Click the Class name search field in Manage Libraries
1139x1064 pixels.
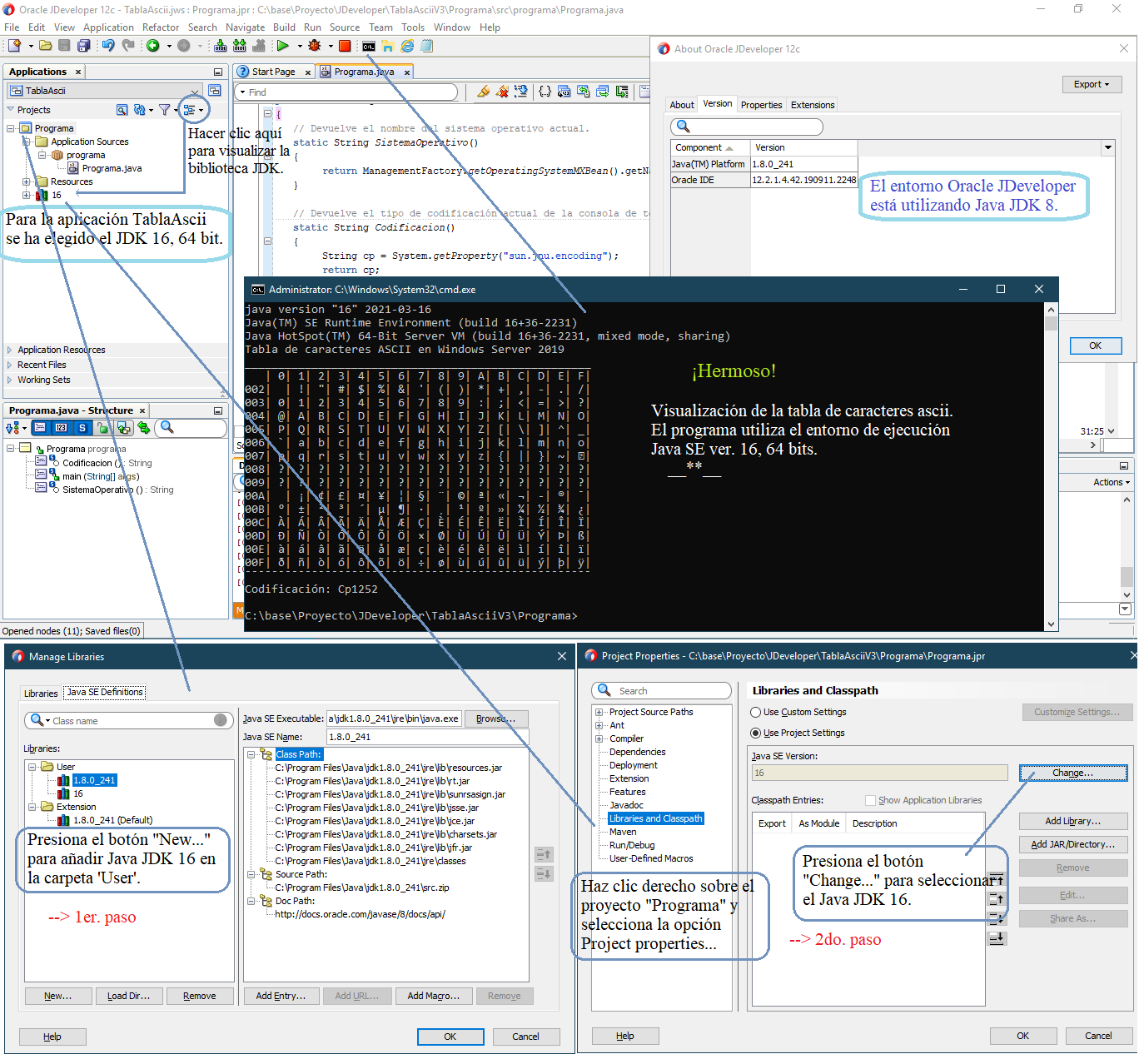click(x=128, y=721)
